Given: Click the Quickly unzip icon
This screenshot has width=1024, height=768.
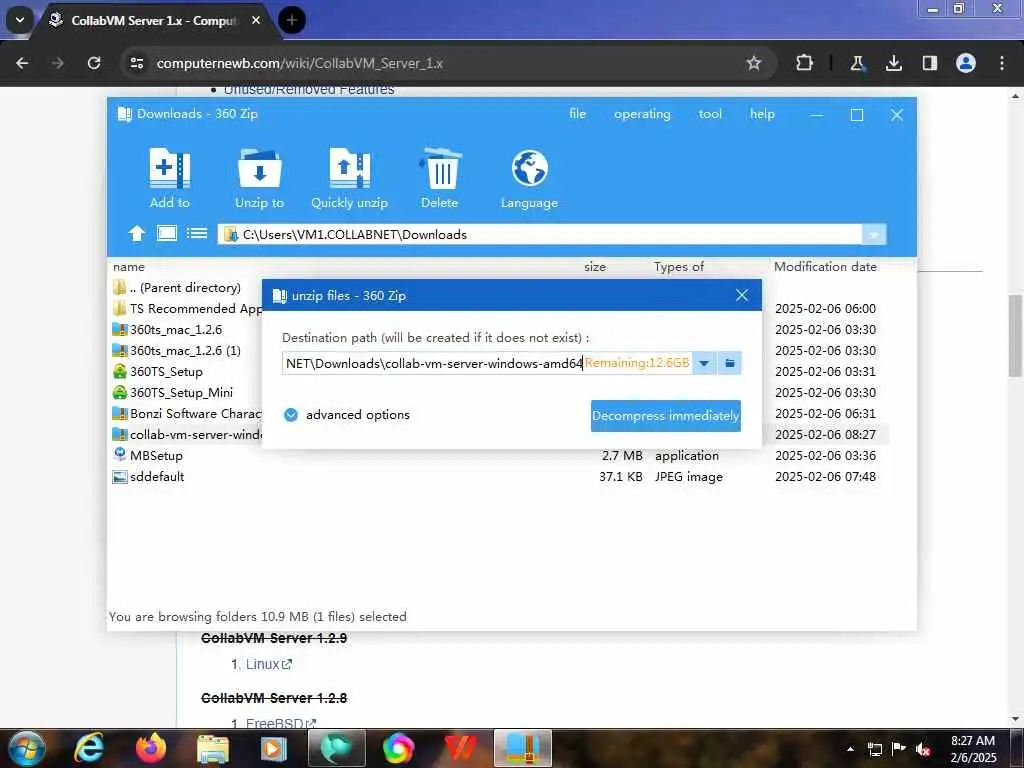Looking at the screenshot, I should point(349,168).
